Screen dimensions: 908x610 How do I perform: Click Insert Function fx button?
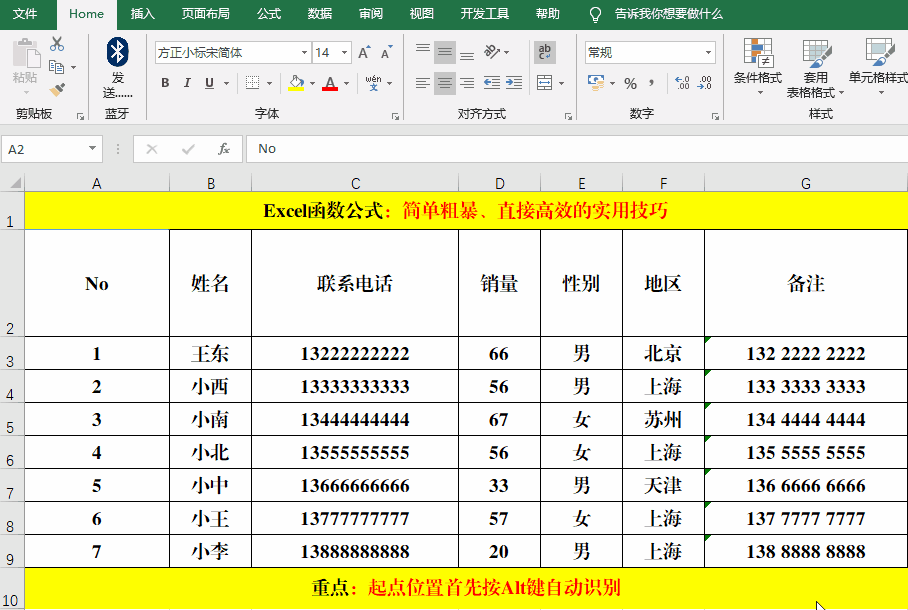pos(224,149)
